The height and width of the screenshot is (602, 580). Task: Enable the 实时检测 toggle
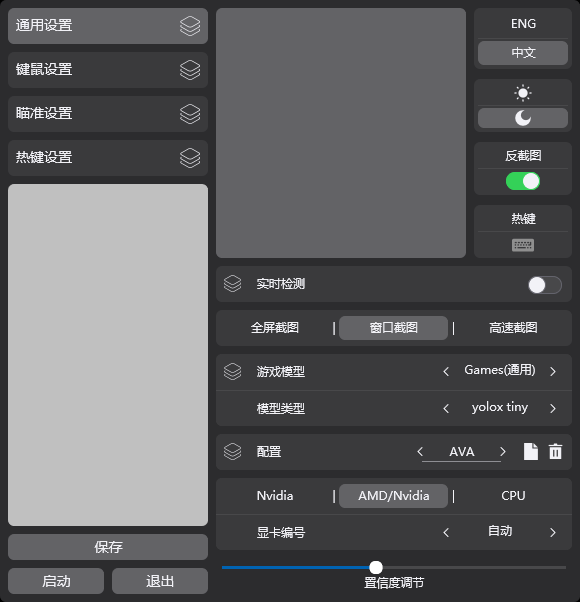545,285
